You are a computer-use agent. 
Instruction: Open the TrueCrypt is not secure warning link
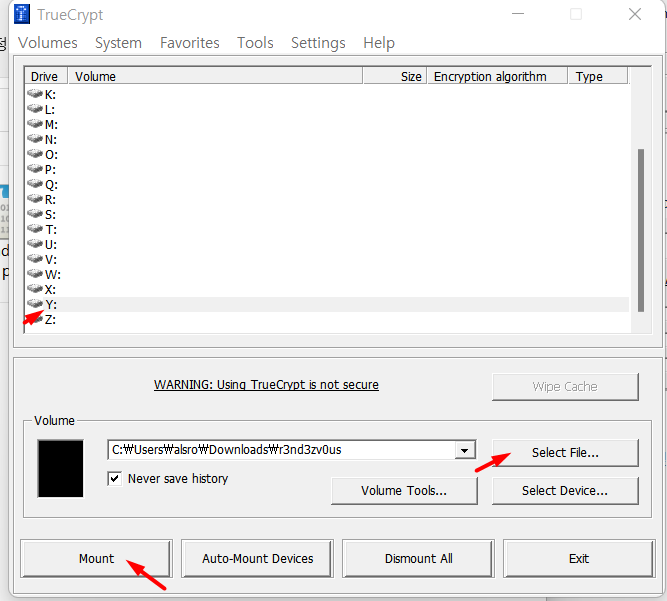click(266, 385)
